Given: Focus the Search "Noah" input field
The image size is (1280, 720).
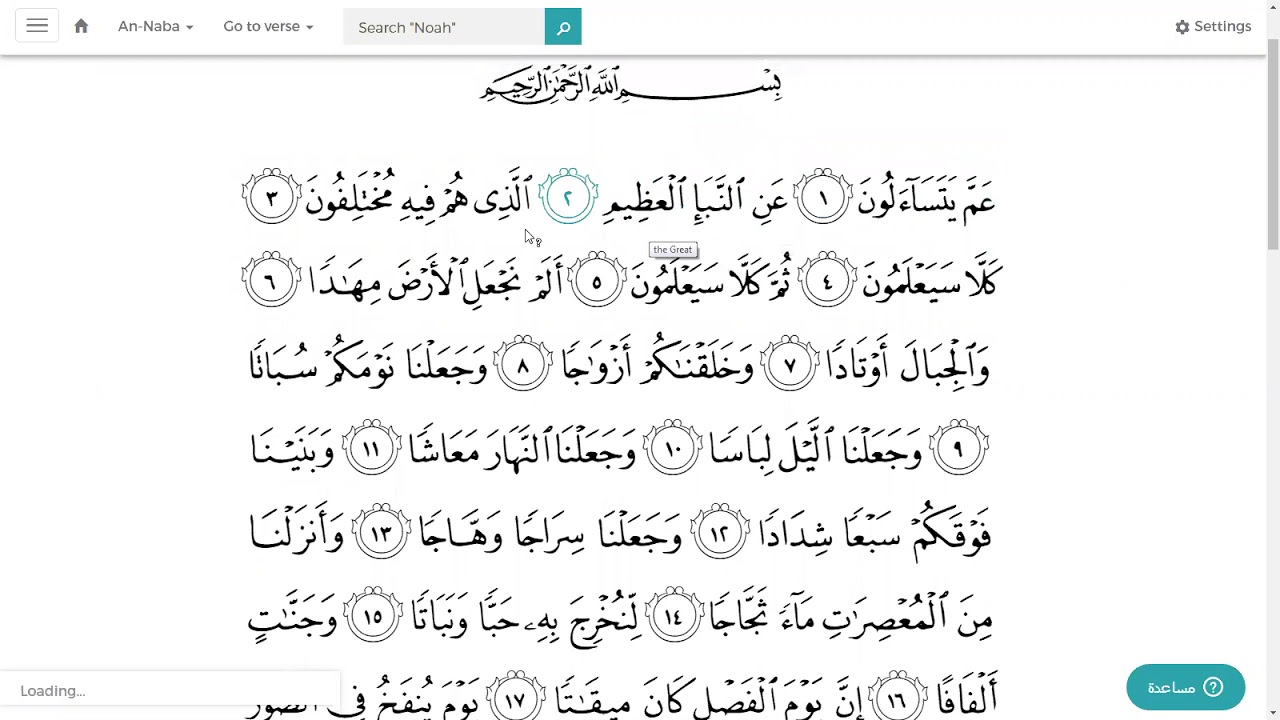Looking at the screenshot, I should click(x=444, y=27).
